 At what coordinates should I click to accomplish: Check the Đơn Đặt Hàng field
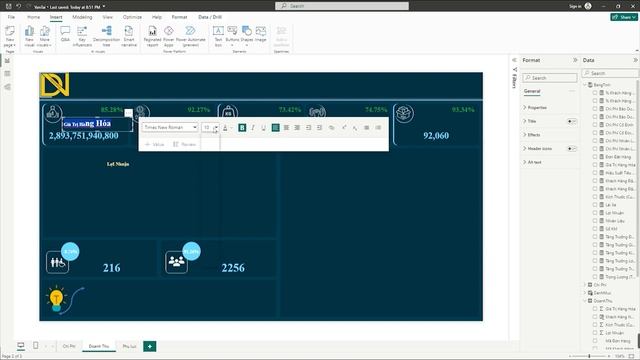point(595,157)
